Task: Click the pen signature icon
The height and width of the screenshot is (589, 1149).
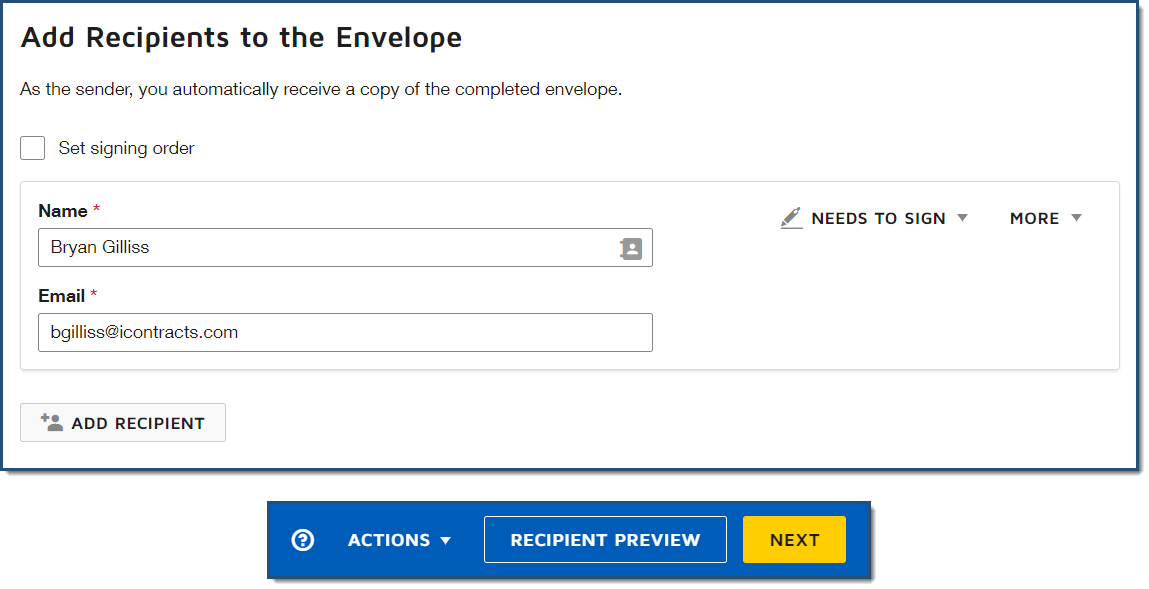Action: tap(791, 218)
